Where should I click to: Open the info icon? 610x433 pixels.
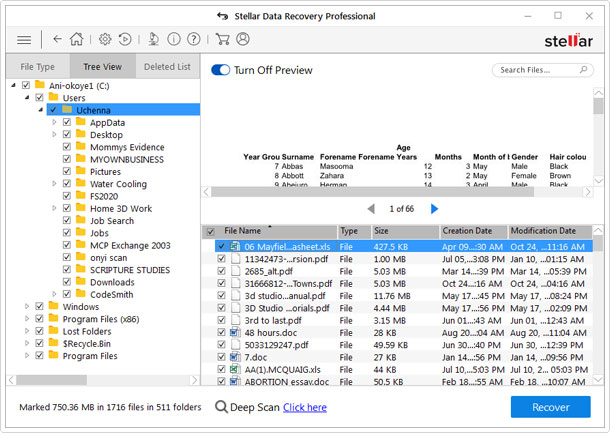174,39
